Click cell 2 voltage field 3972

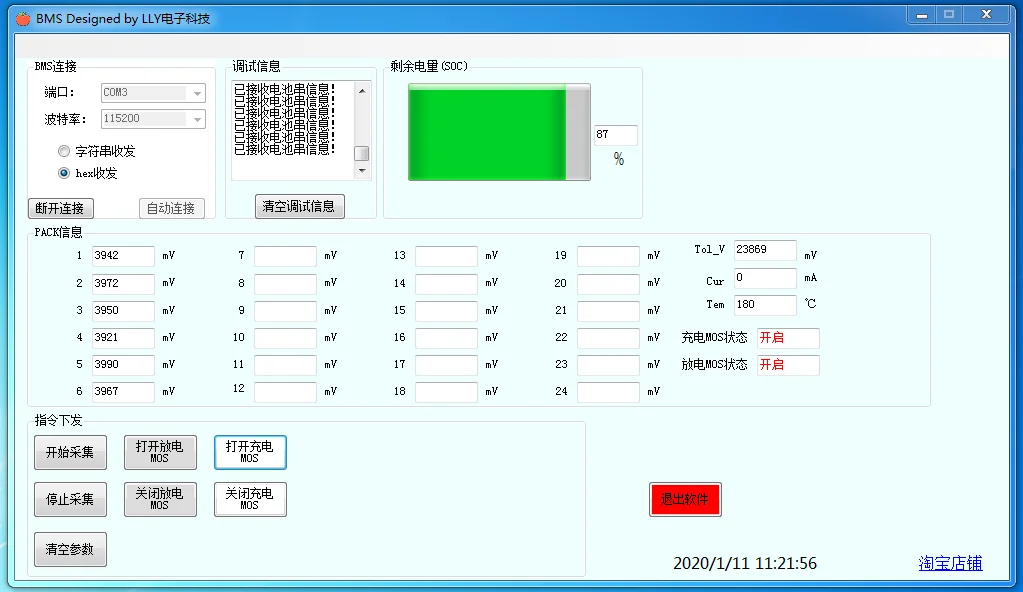tap(123, 283)
